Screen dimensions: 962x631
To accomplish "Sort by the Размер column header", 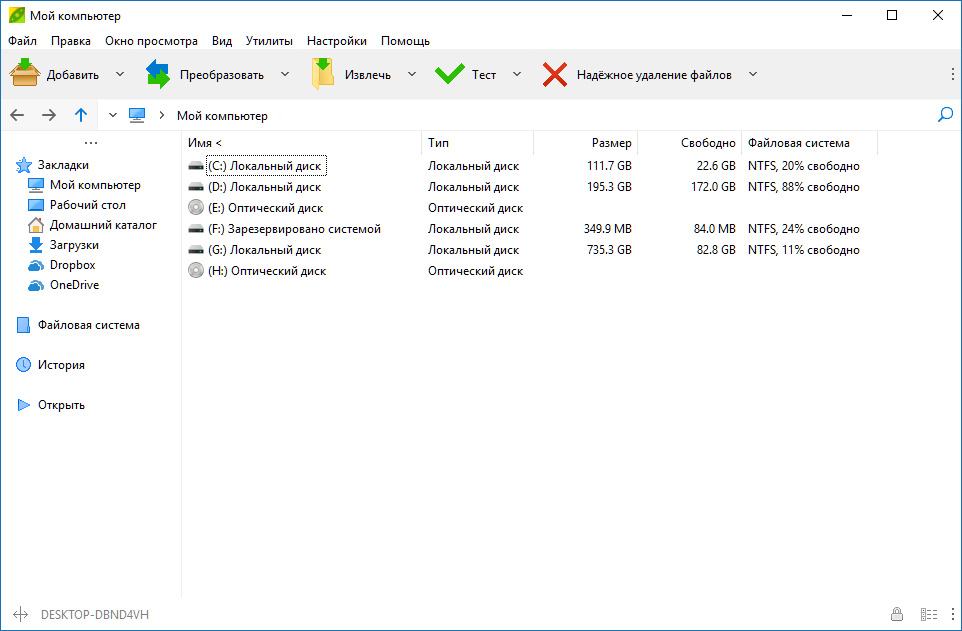I will pyautogui.click(x=611, y=142).
